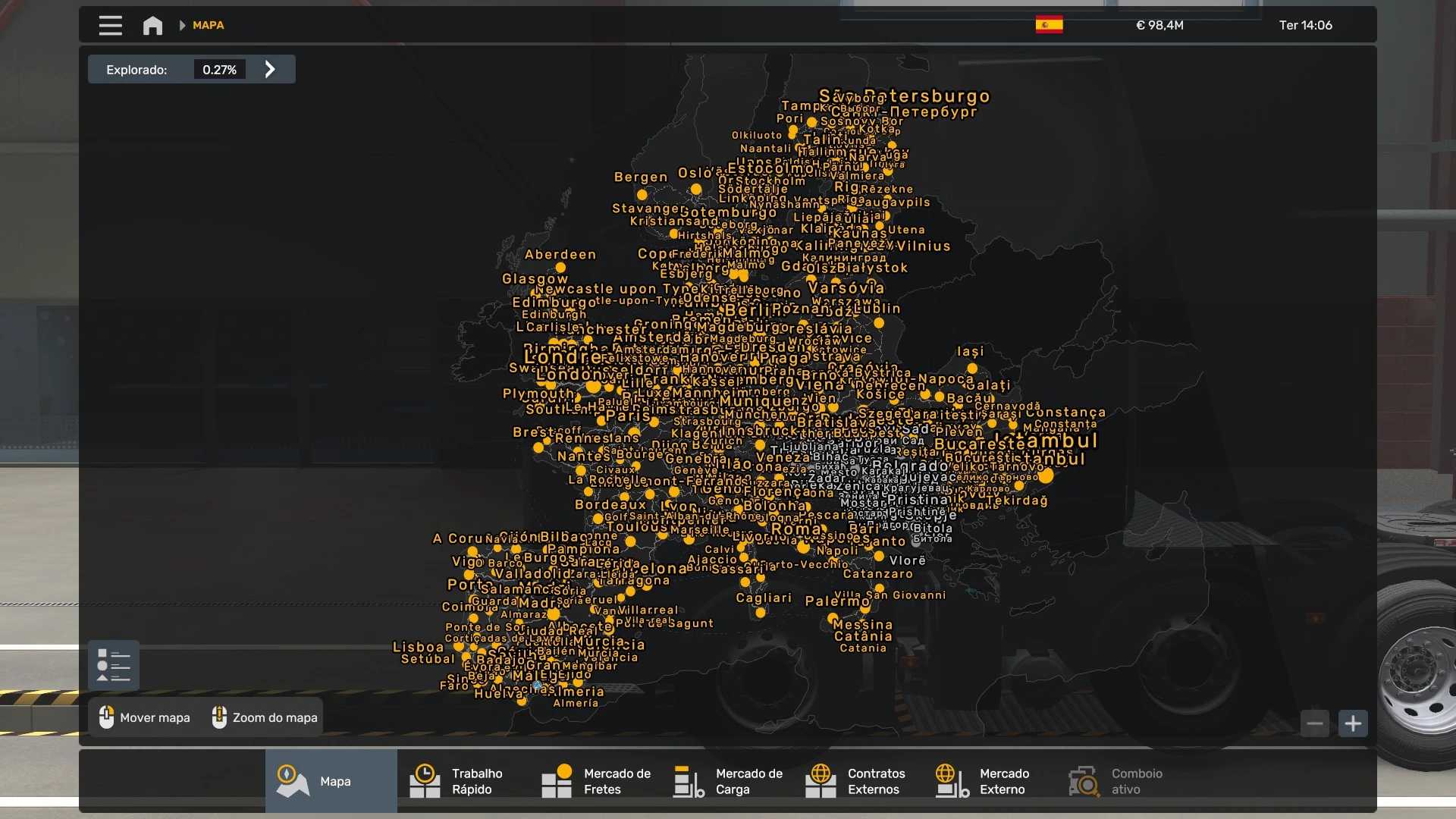Open Mercado de Fretes
Image resolution: width=1456 pixels, height=819 pixels.
click(x=596, y=781)
